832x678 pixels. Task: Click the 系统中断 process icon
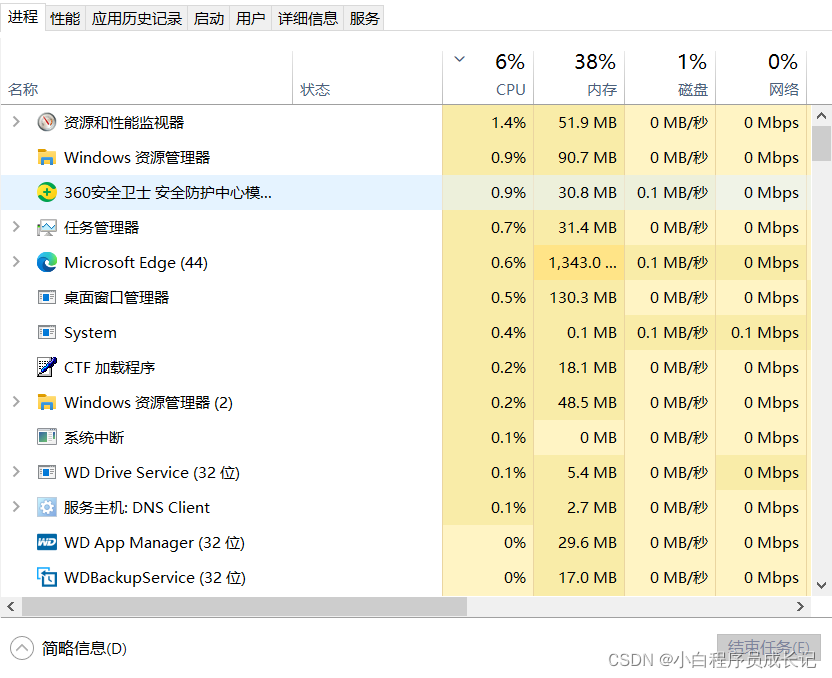click(47, 437)
